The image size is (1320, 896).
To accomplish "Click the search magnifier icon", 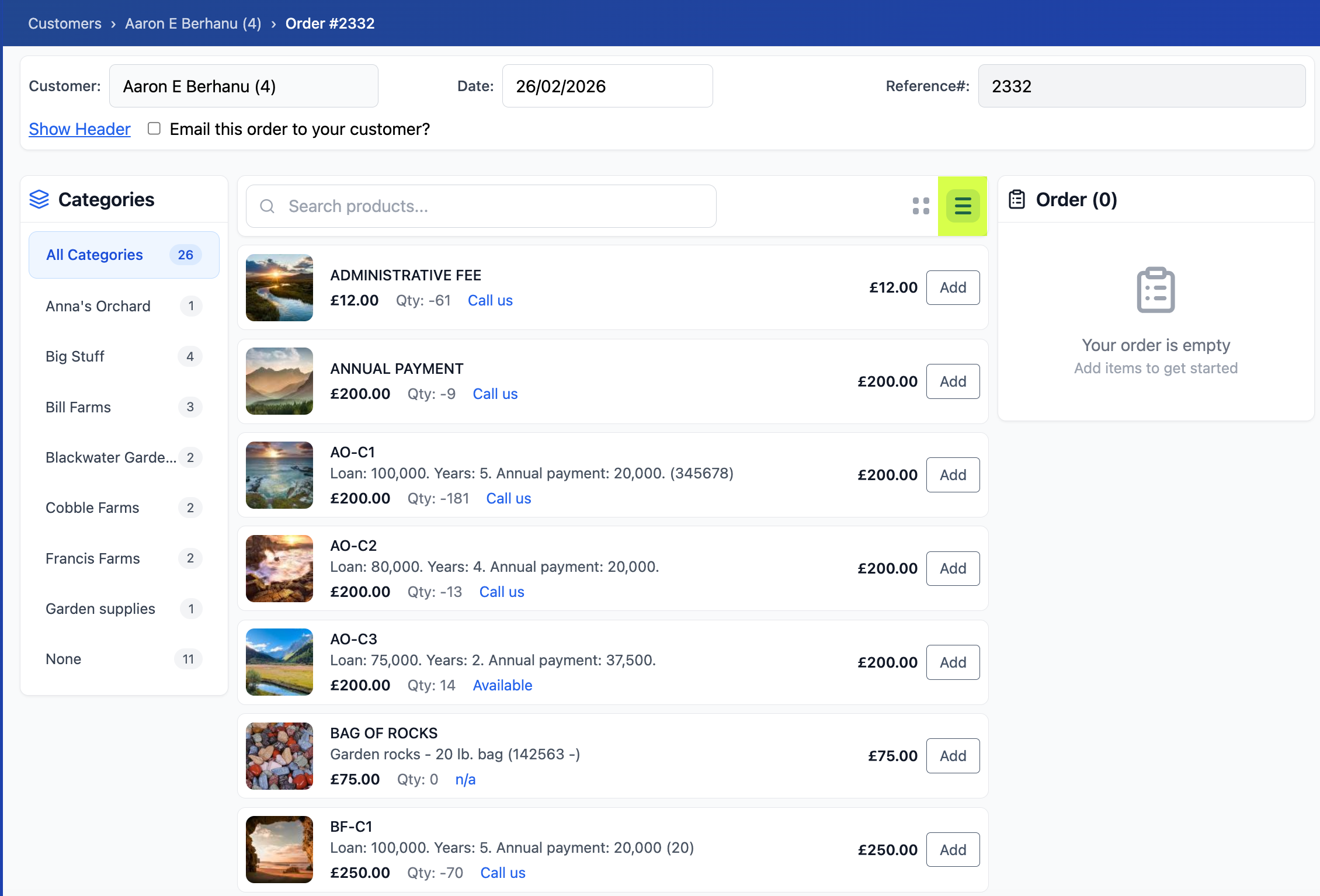I will tap(268, 206).
